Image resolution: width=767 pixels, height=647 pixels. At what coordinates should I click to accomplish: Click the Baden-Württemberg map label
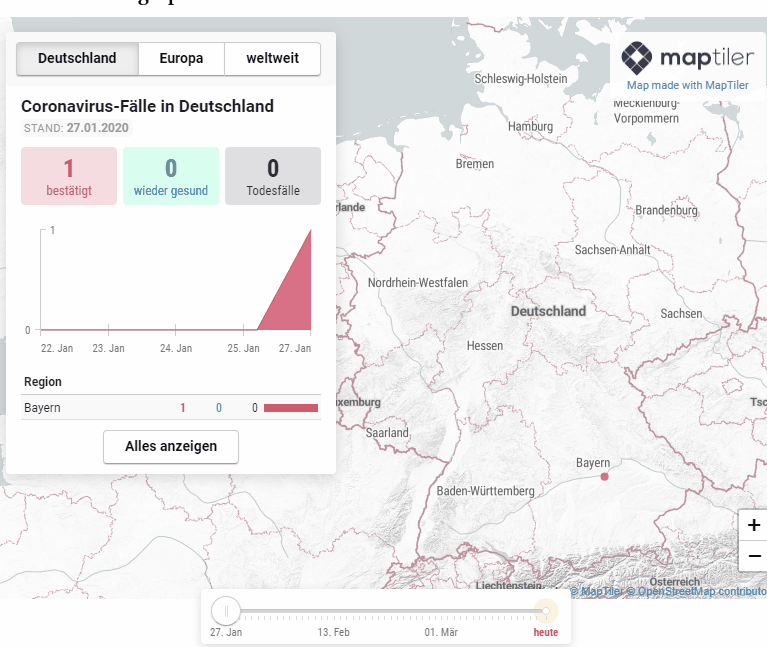click(486, 491)
